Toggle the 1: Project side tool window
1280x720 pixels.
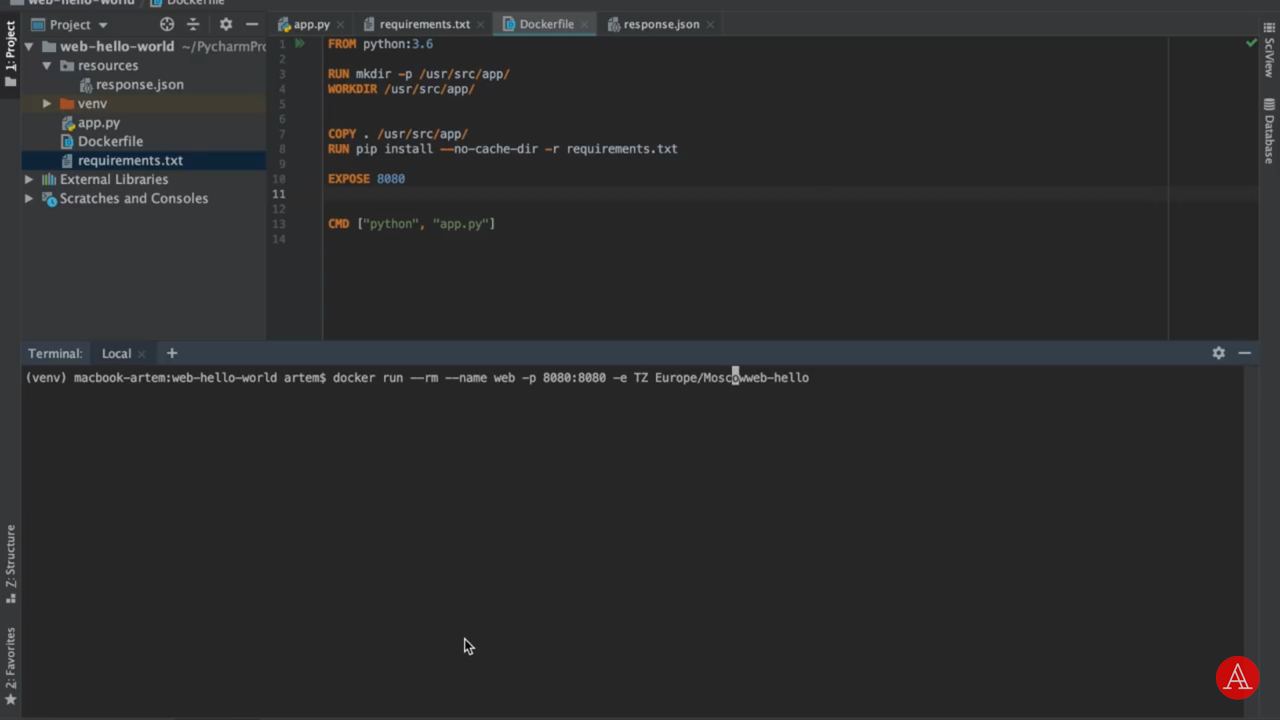pos(10,54)
